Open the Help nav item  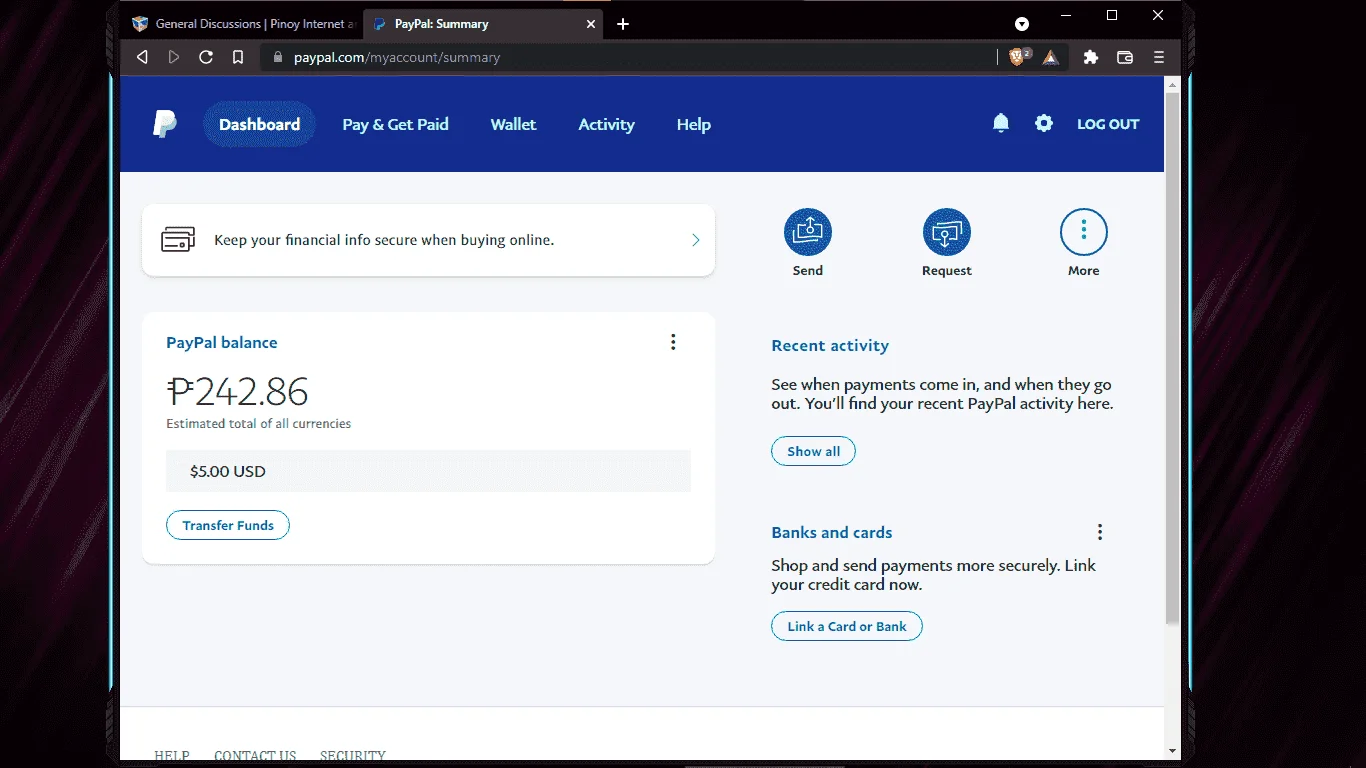coord(693,124)
